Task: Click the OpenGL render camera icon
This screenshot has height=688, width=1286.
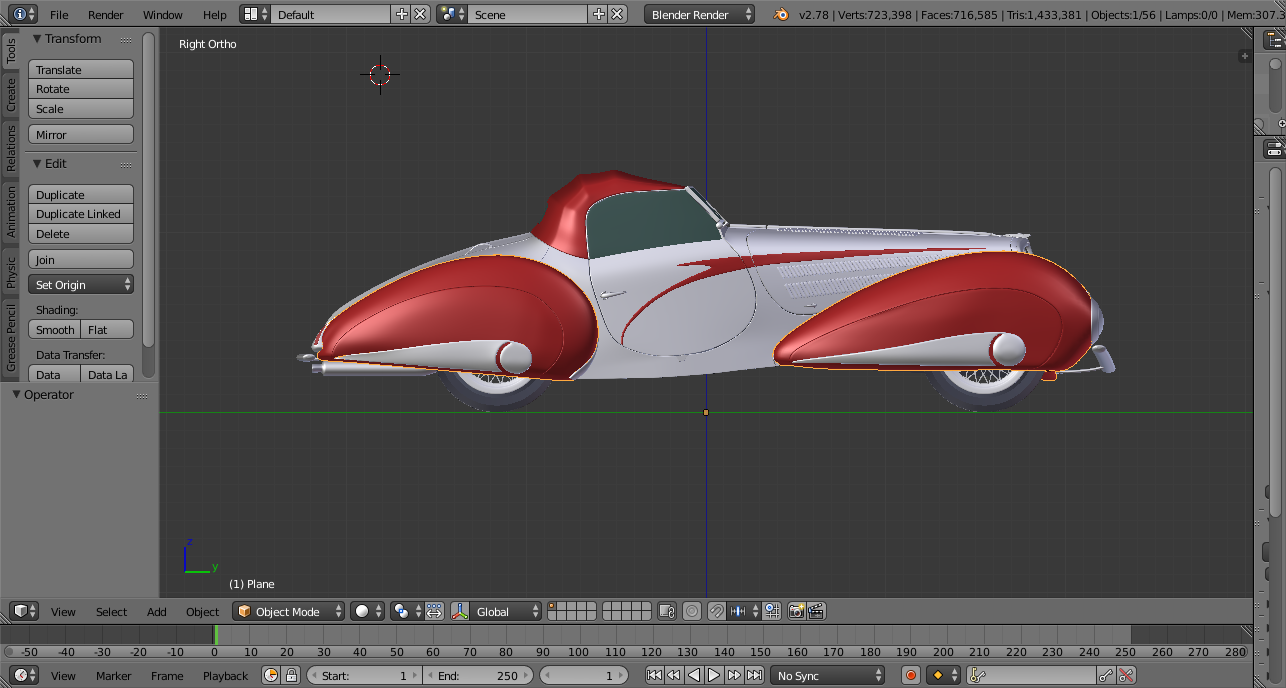Action: pyautogui.click(x=795, y=611)
